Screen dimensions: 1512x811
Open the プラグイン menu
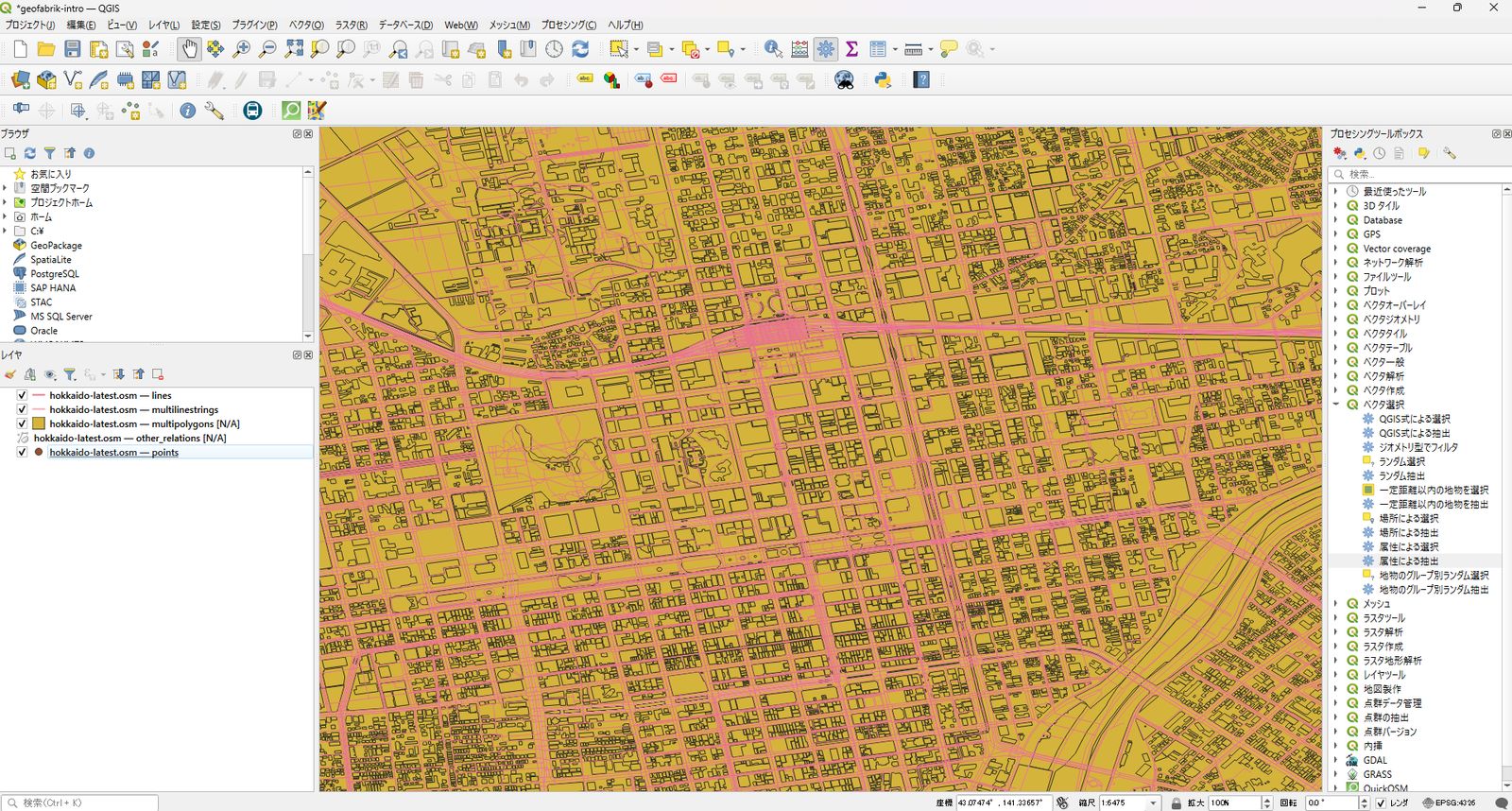[x=254, y=25]
